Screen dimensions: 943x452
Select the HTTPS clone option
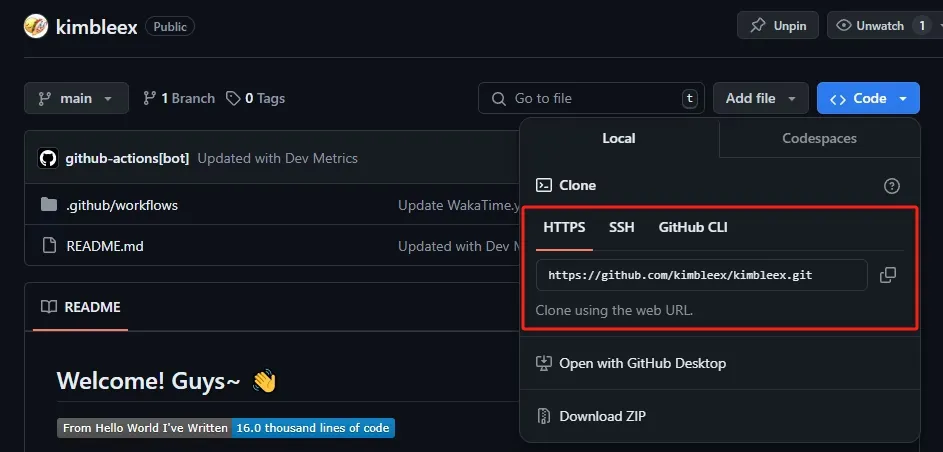564,227
